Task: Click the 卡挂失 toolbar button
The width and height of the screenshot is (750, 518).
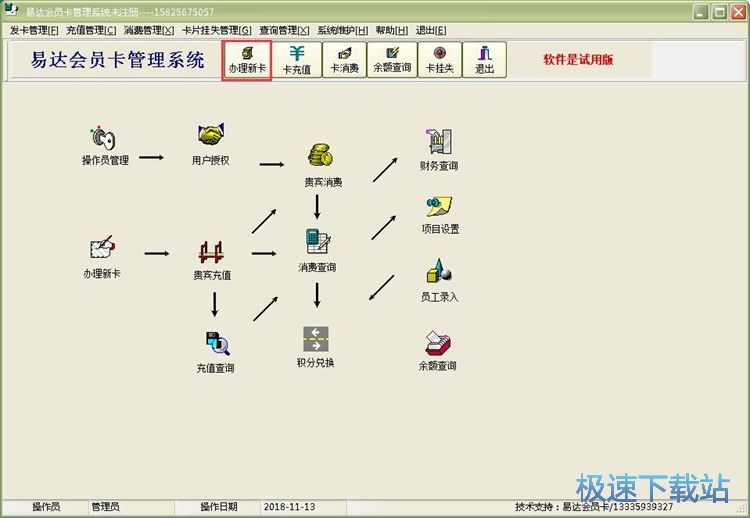Action: (440, 60)
